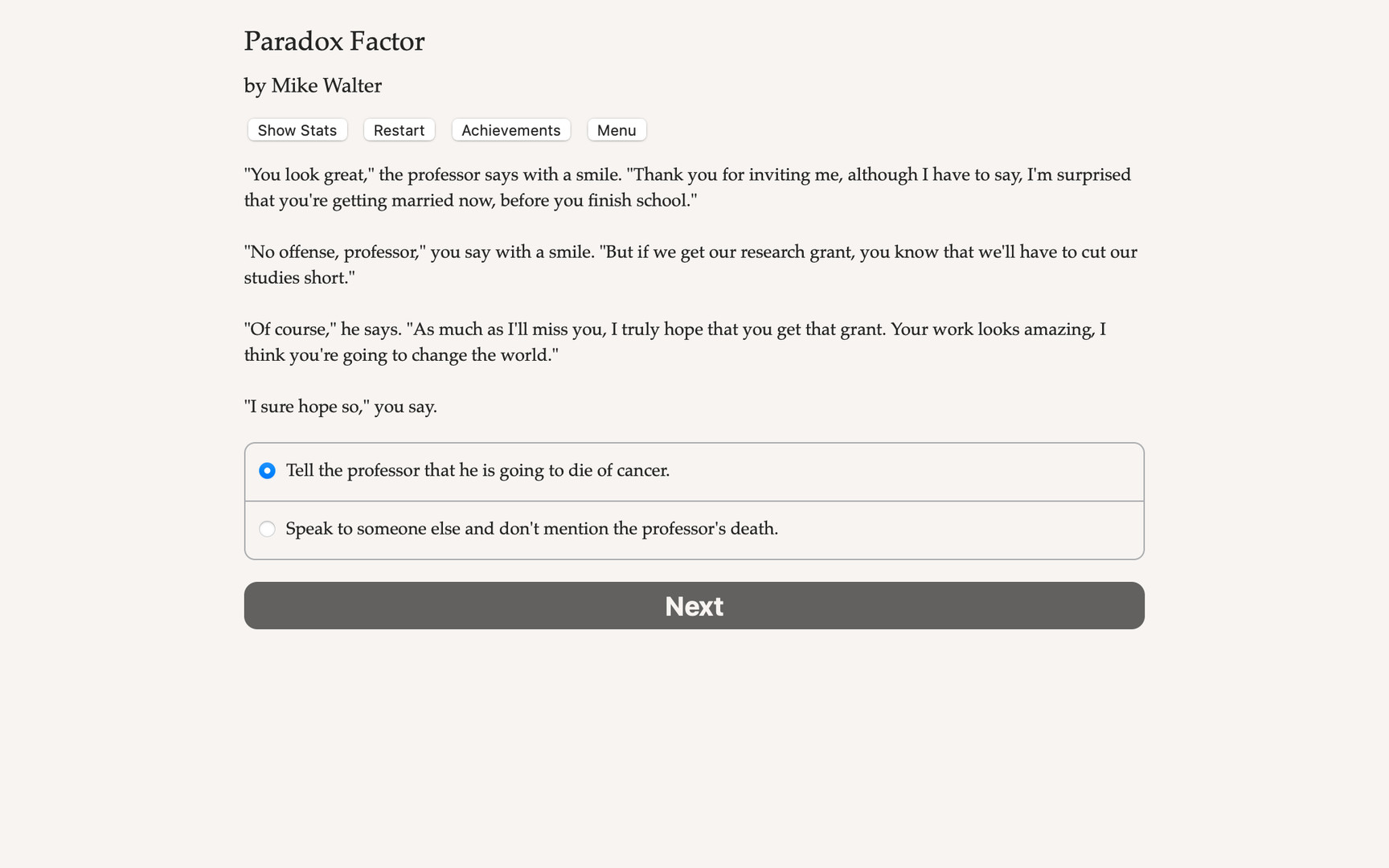The width and height of the screenshot is (1389, 868).
Task: Choose to speak to someone else instead
Action: [532, 529]
